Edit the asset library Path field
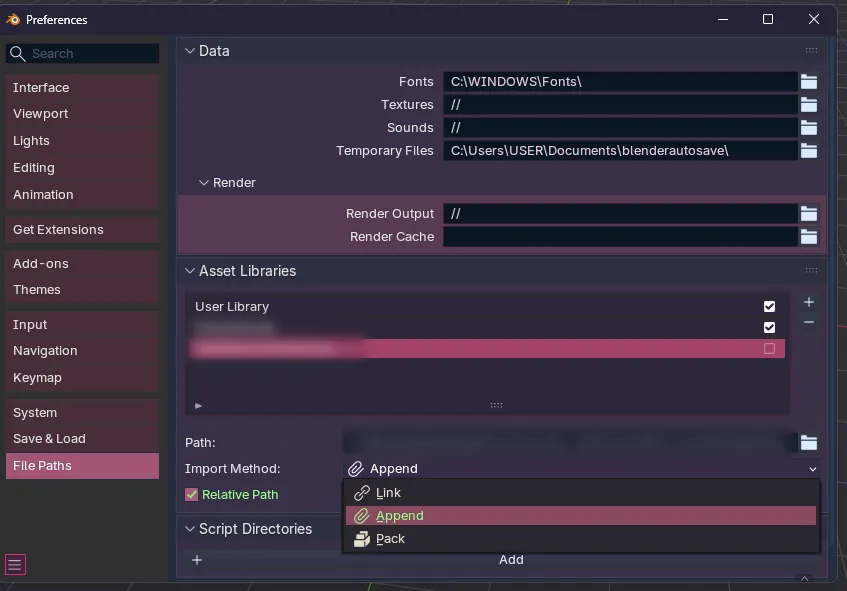 click(x=570, y=442)
